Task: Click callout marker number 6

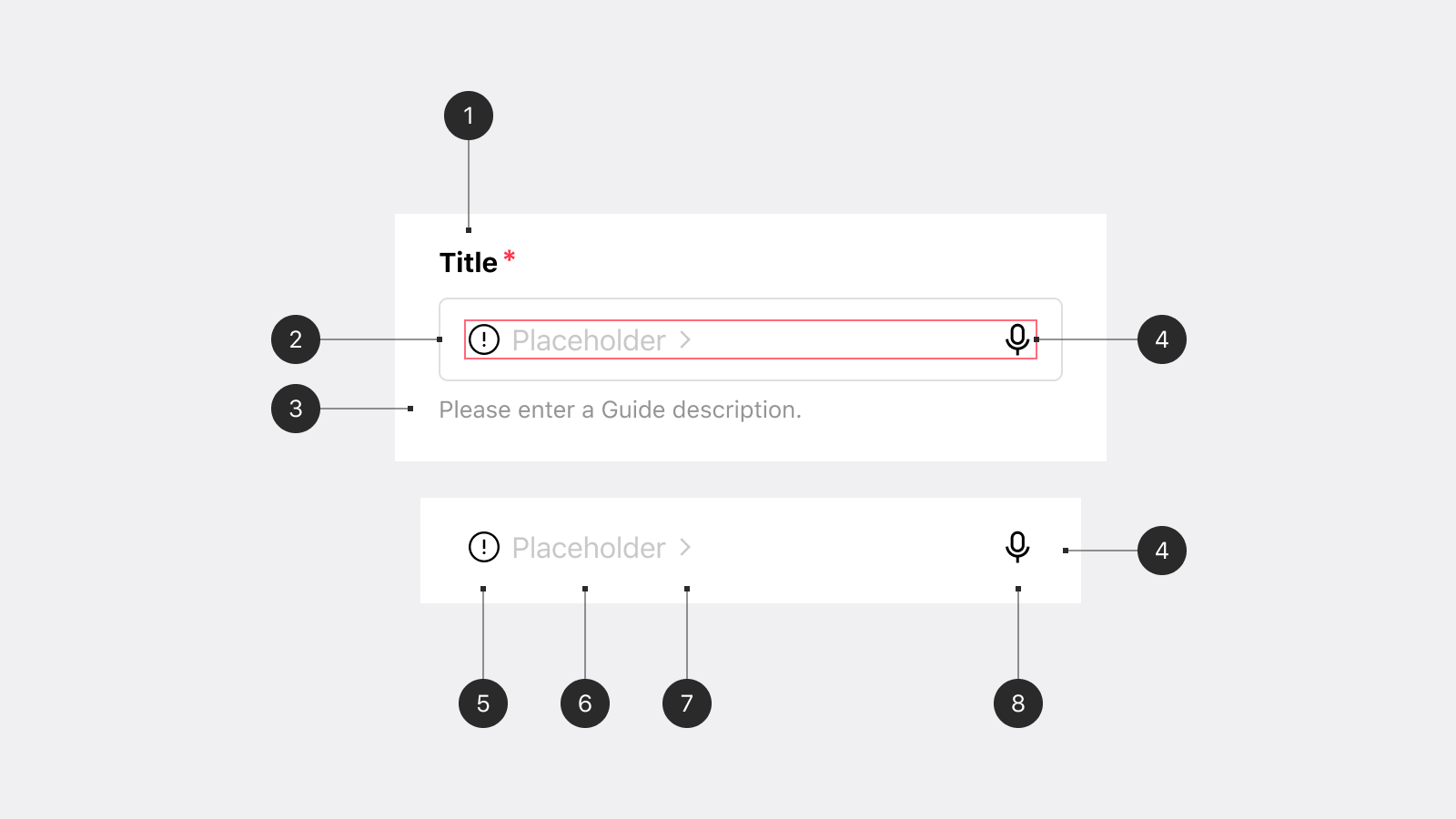Action: click(x=585, y=703)
